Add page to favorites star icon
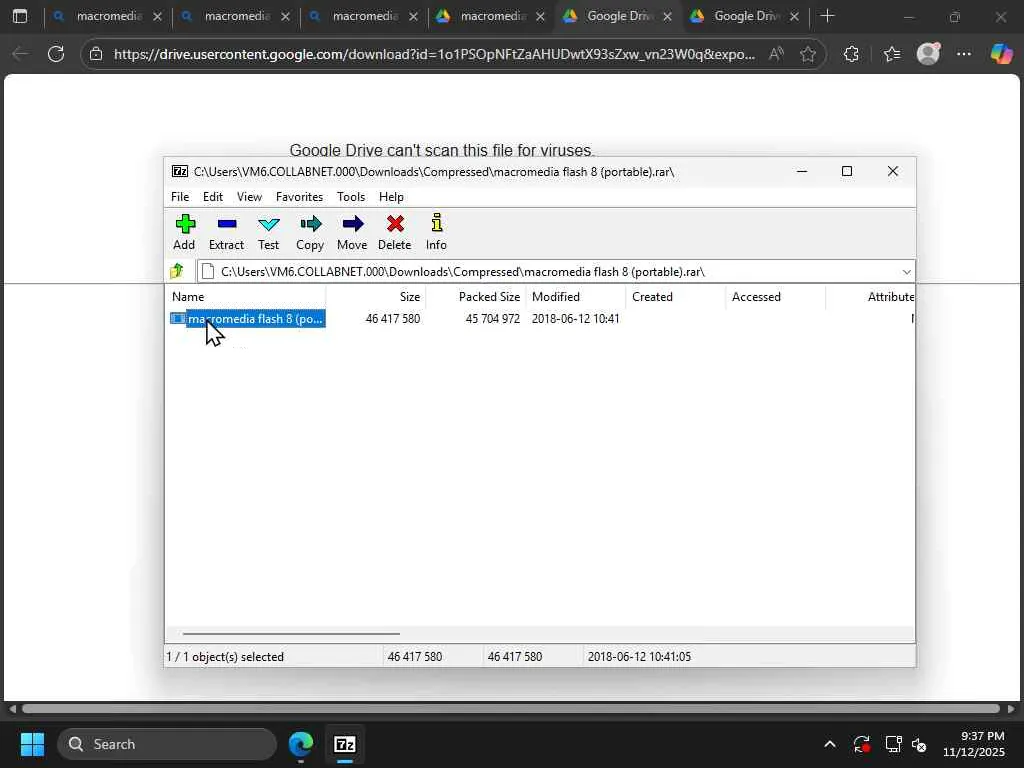Image resolution: width=1024 pixels, height=768 pixels. point(808,54)
